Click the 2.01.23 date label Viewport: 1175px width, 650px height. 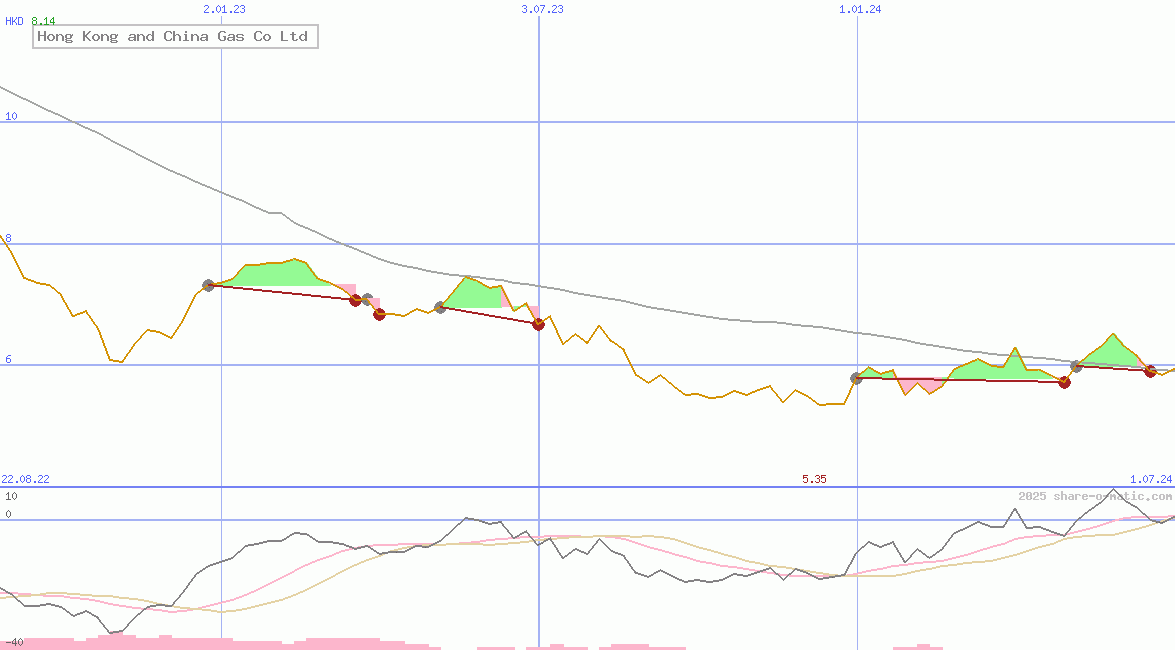pos(224,10)
